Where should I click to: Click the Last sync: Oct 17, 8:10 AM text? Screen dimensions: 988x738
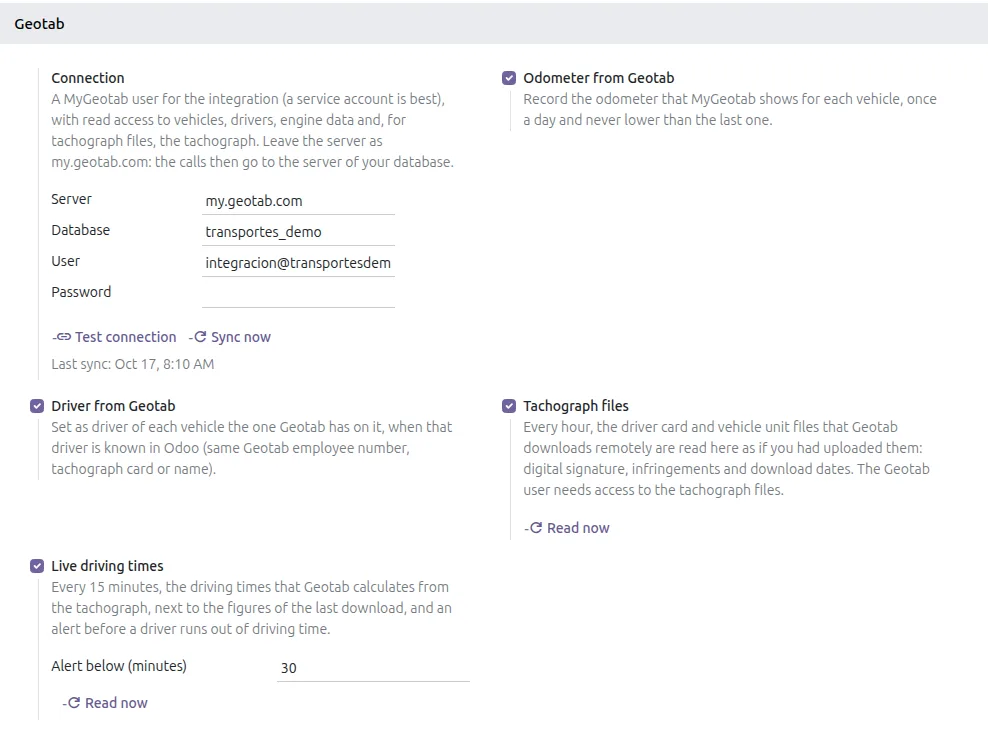(x=133, y=364)
